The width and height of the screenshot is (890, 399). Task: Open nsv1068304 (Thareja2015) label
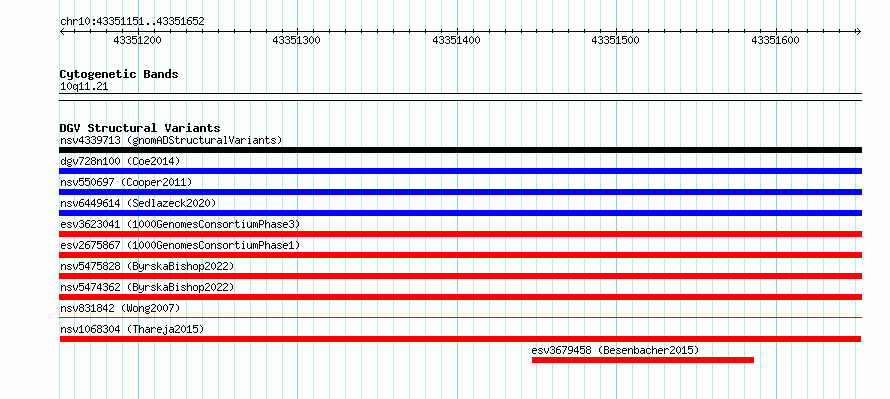coord(132,329)
